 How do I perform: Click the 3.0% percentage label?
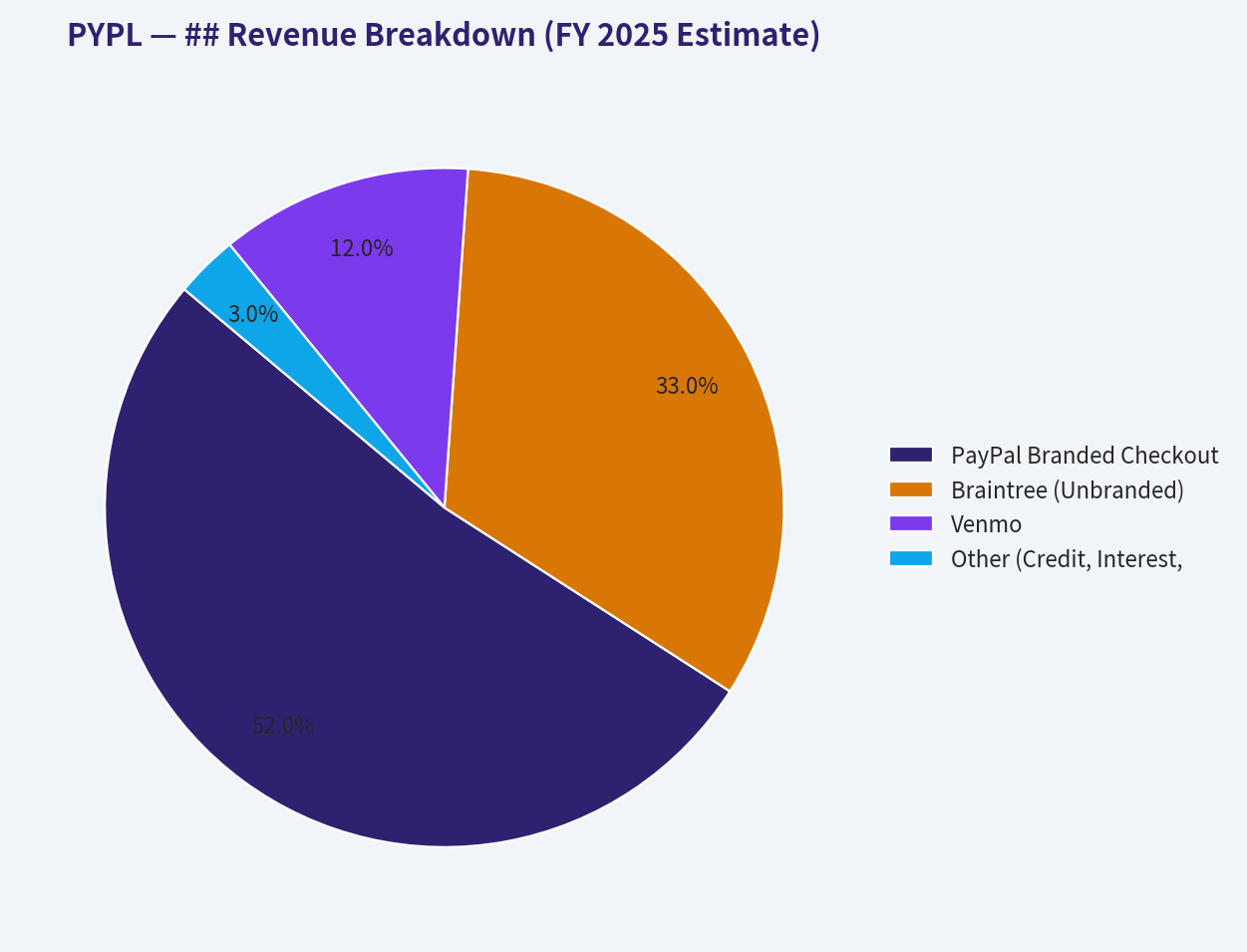(253, 314)
